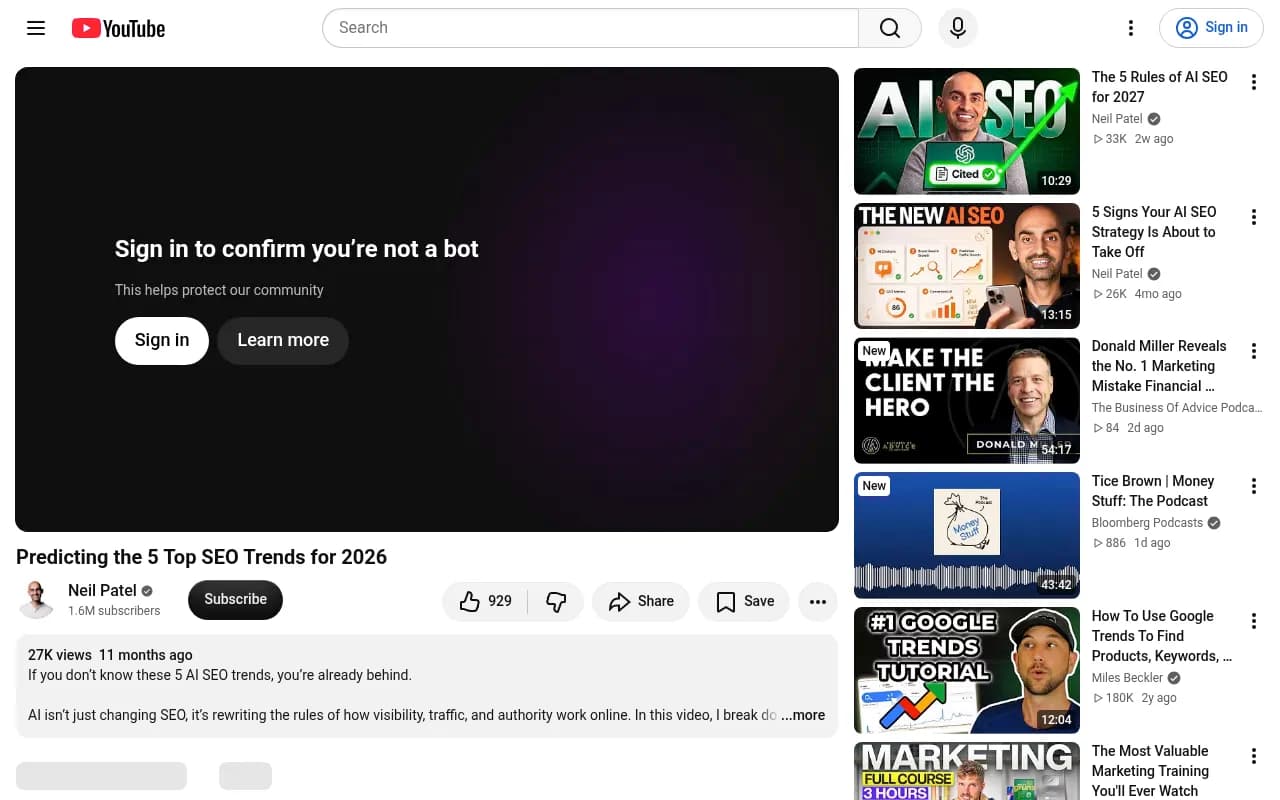The image size is (1280, 800).
Task: Open options for Most Valuable Marketing Training
Action: (x=1253, y=756)
